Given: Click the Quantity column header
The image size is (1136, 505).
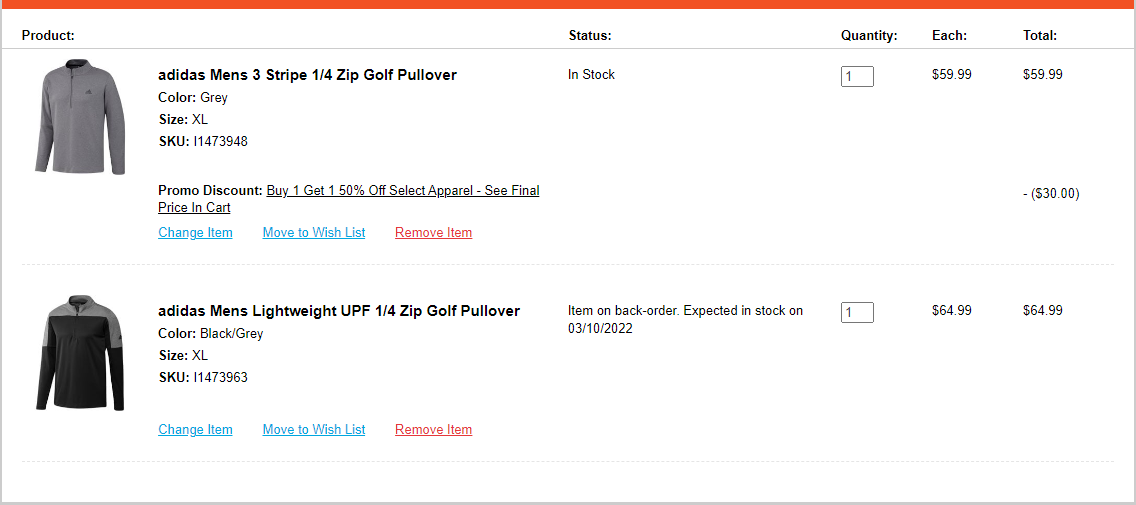Looking at the screenshot, I should click(x=869, y=35).
